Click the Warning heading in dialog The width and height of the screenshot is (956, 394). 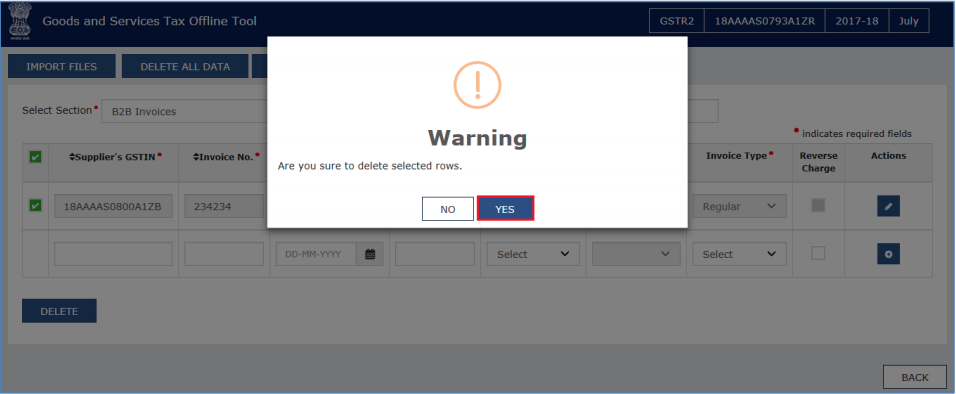tap(477, 138)
